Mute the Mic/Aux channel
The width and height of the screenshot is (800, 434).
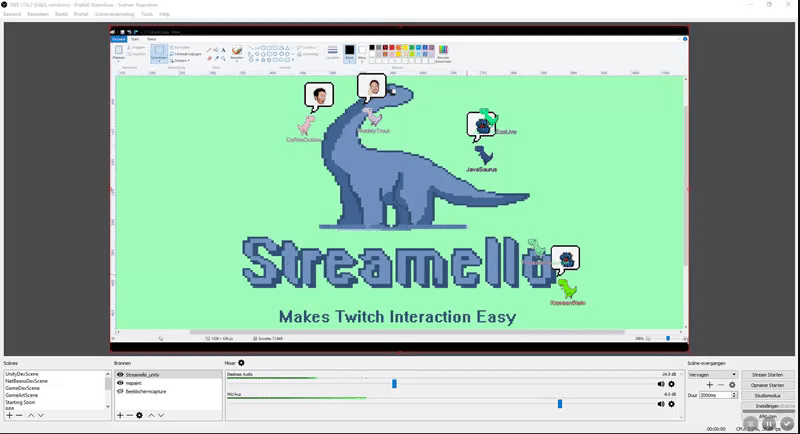[x=661, y=404]
